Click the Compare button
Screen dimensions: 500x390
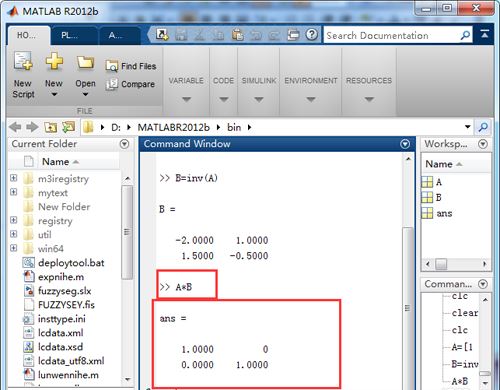[130, 84]
